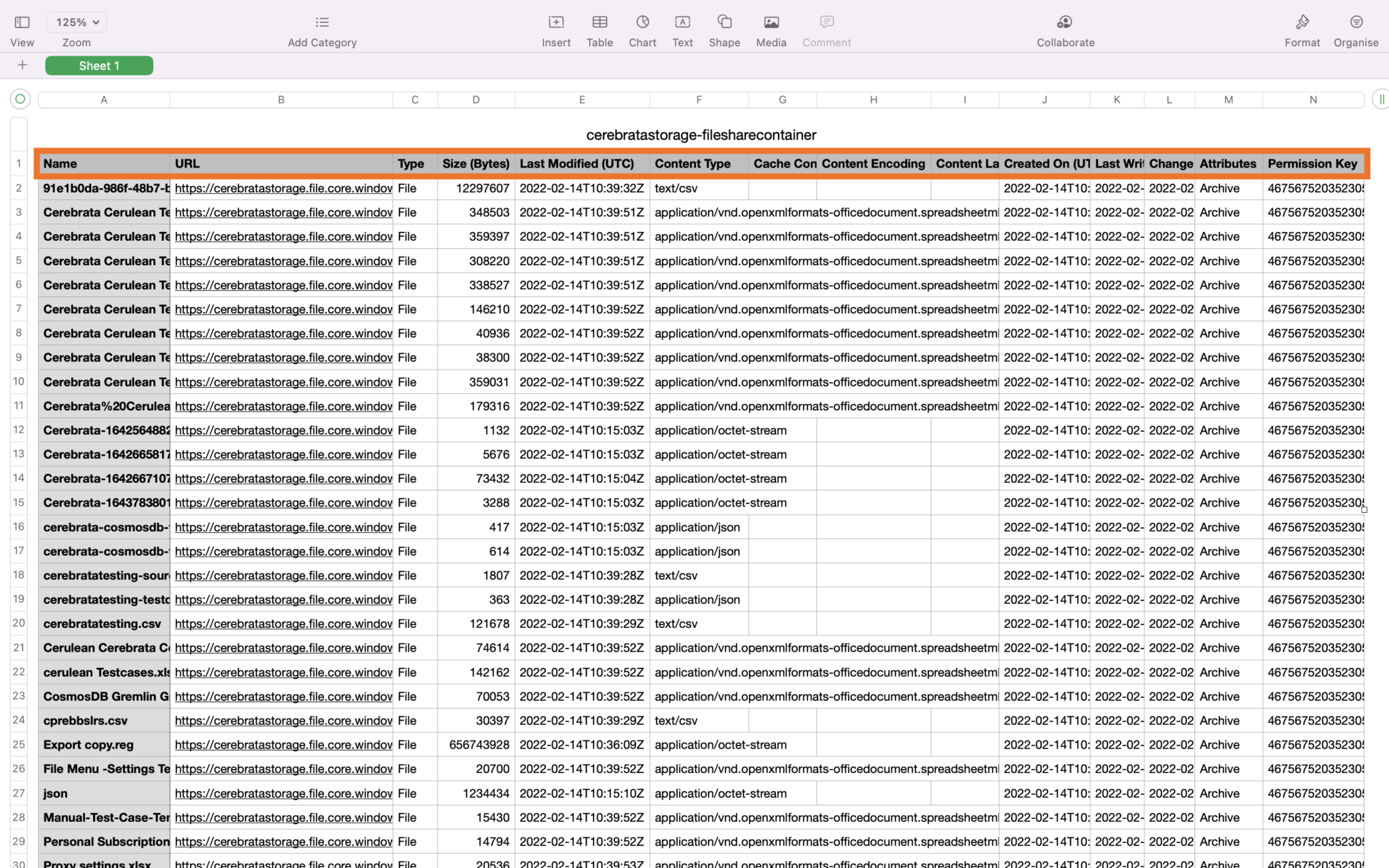Open the URL link in row 2
1389x868 pixels.
283,189
